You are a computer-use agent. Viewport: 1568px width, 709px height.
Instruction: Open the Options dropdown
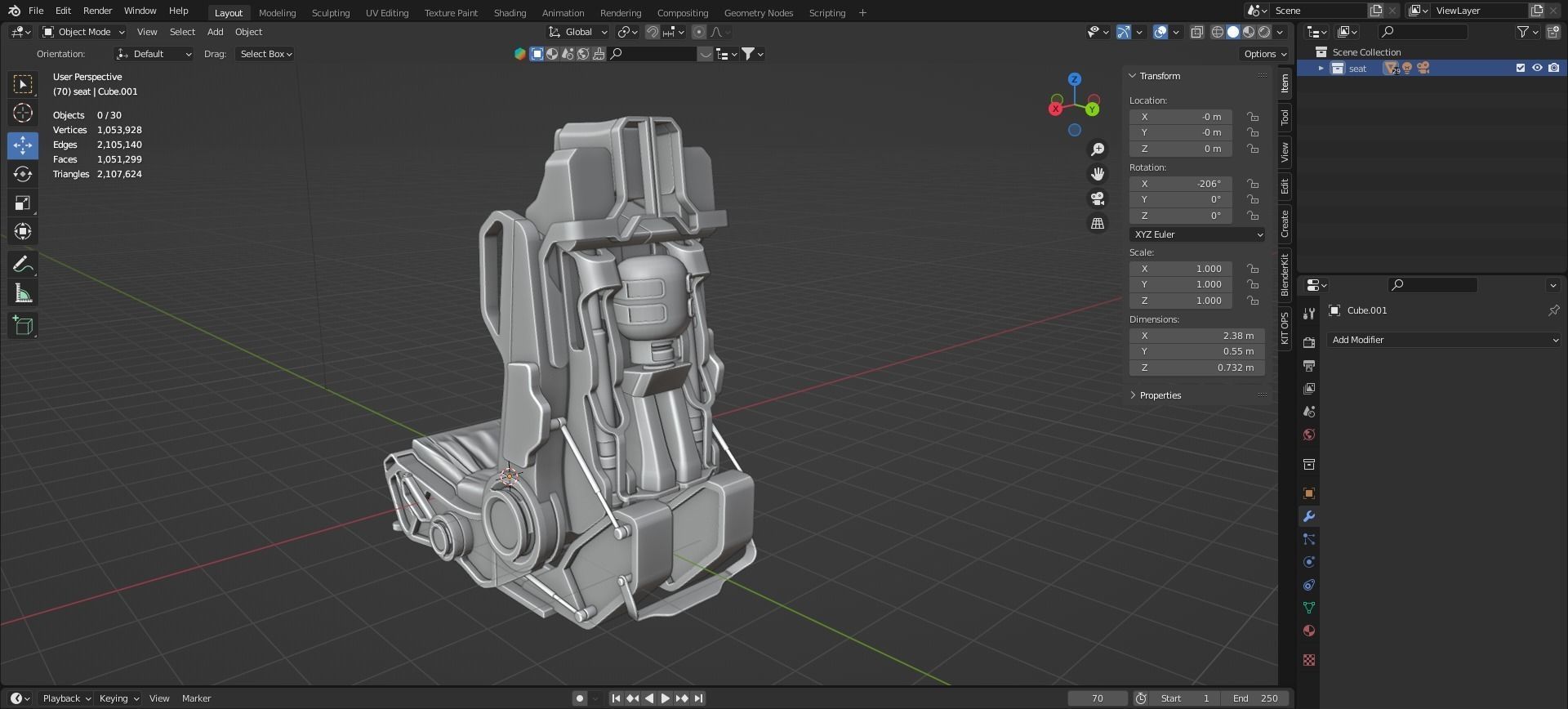[1265, 54]
